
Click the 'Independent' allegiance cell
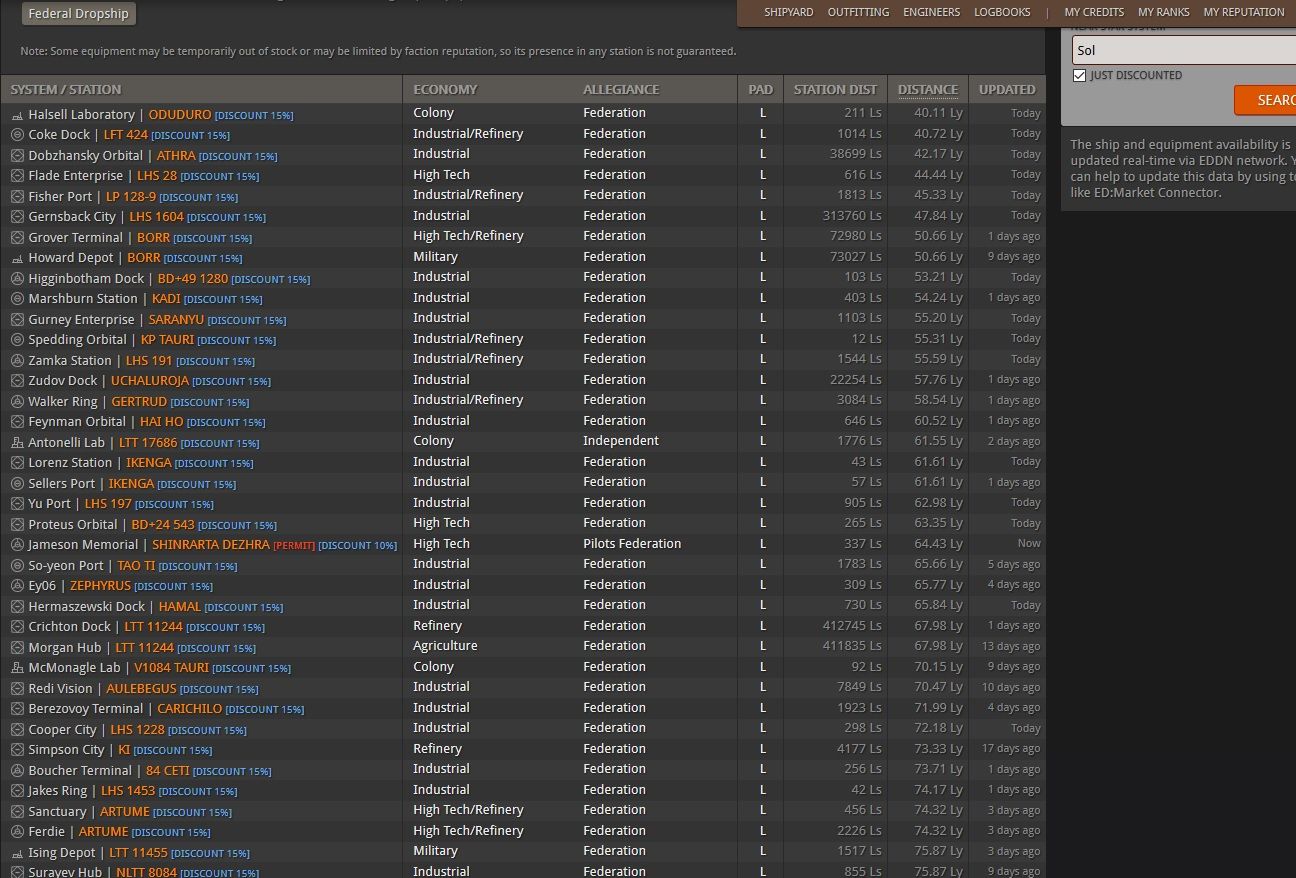[621, 441]
